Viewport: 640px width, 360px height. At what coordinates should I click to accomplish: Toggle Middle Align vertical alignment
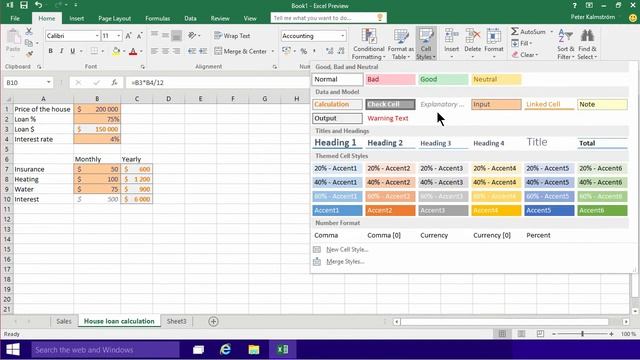point(165,36)
